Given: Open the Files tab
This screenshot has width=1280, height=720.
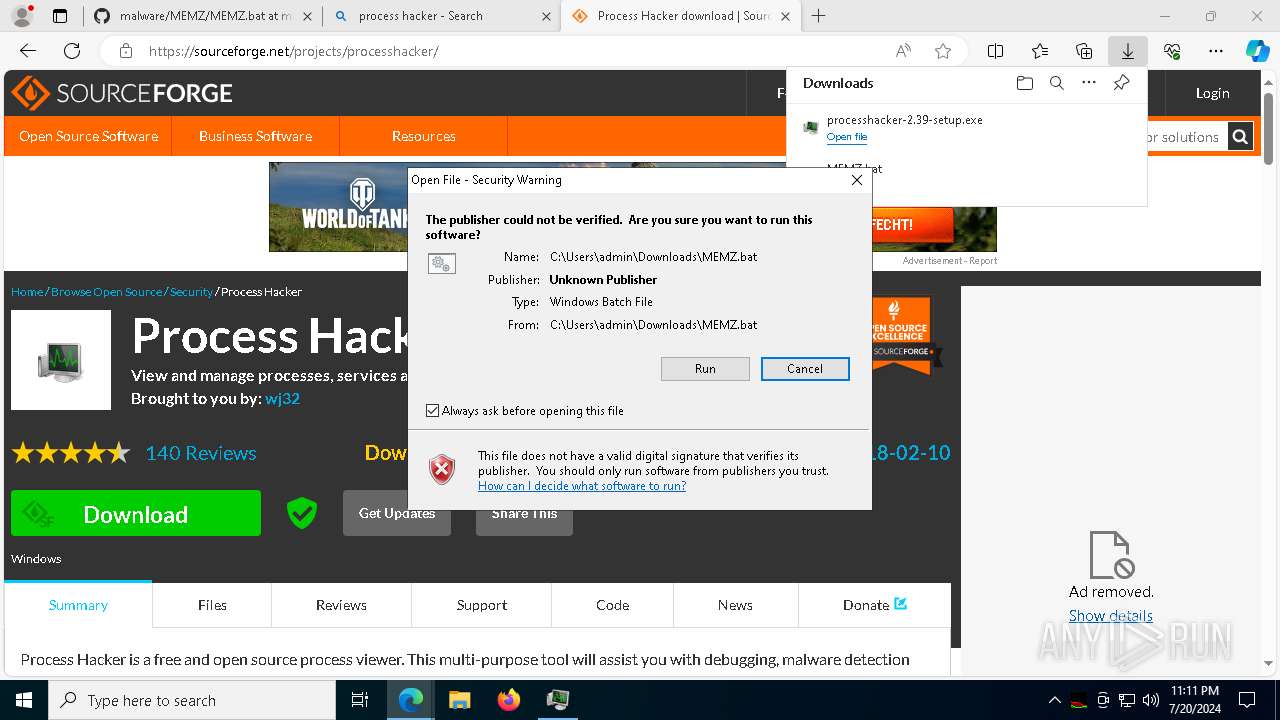Looking at the screenshot, I should coord(212,605).
